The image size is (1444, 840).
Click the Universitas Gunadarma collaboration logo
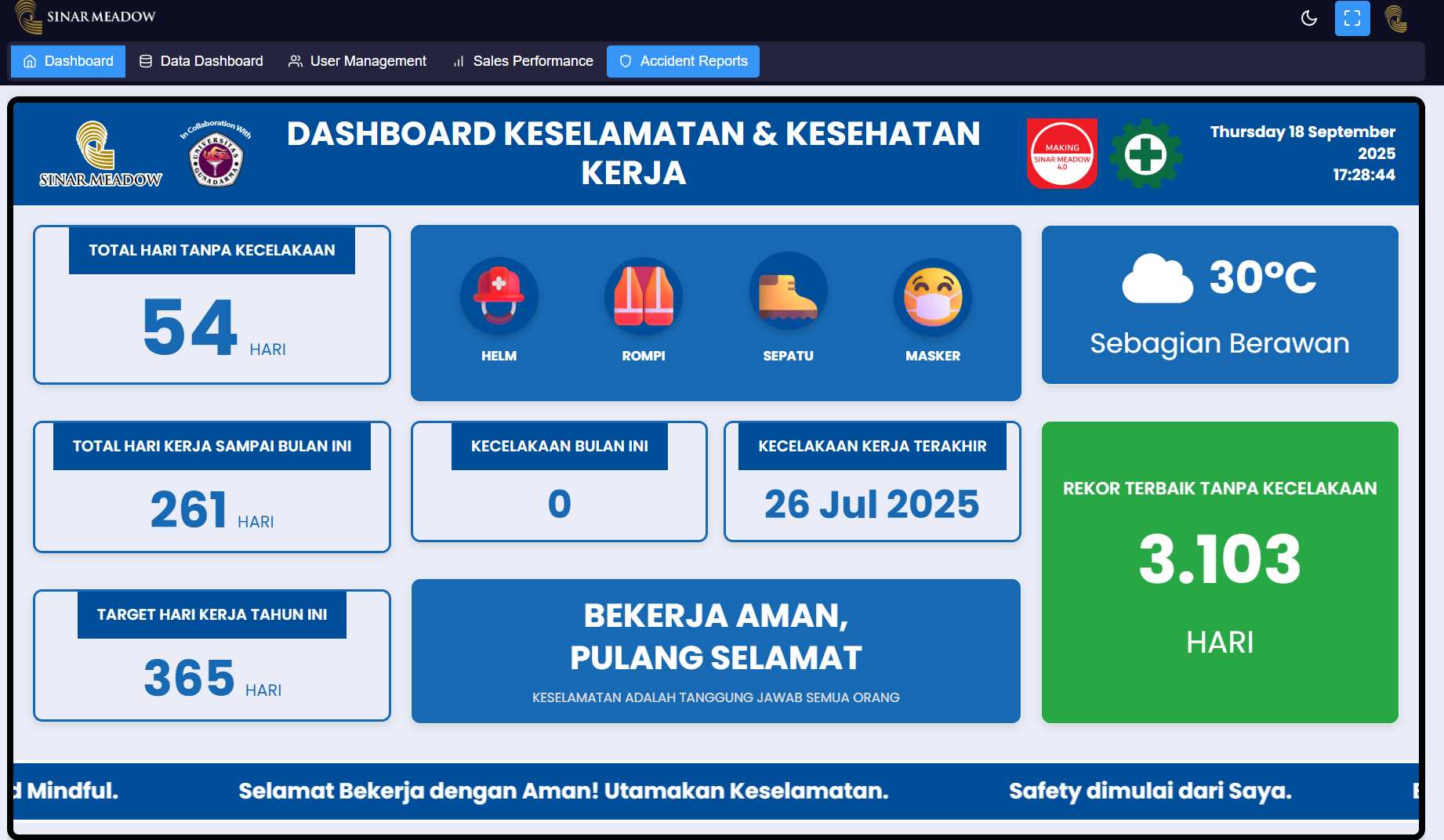pyautogui.click(x=216, y=155)
